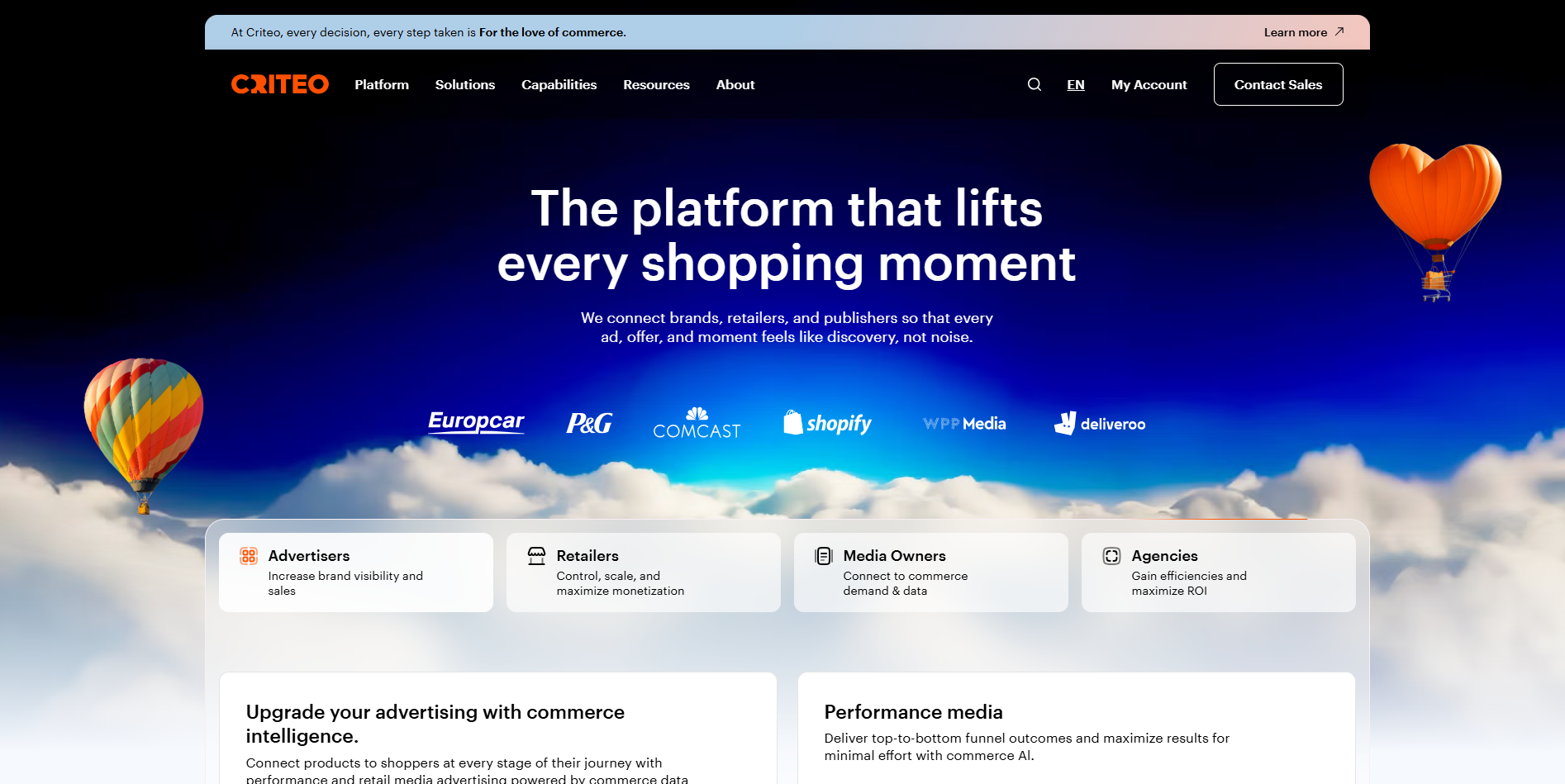Screen dimensions: 1565x784
Task: Click the P&G brand logo
Action: click(x=587, y=423)
